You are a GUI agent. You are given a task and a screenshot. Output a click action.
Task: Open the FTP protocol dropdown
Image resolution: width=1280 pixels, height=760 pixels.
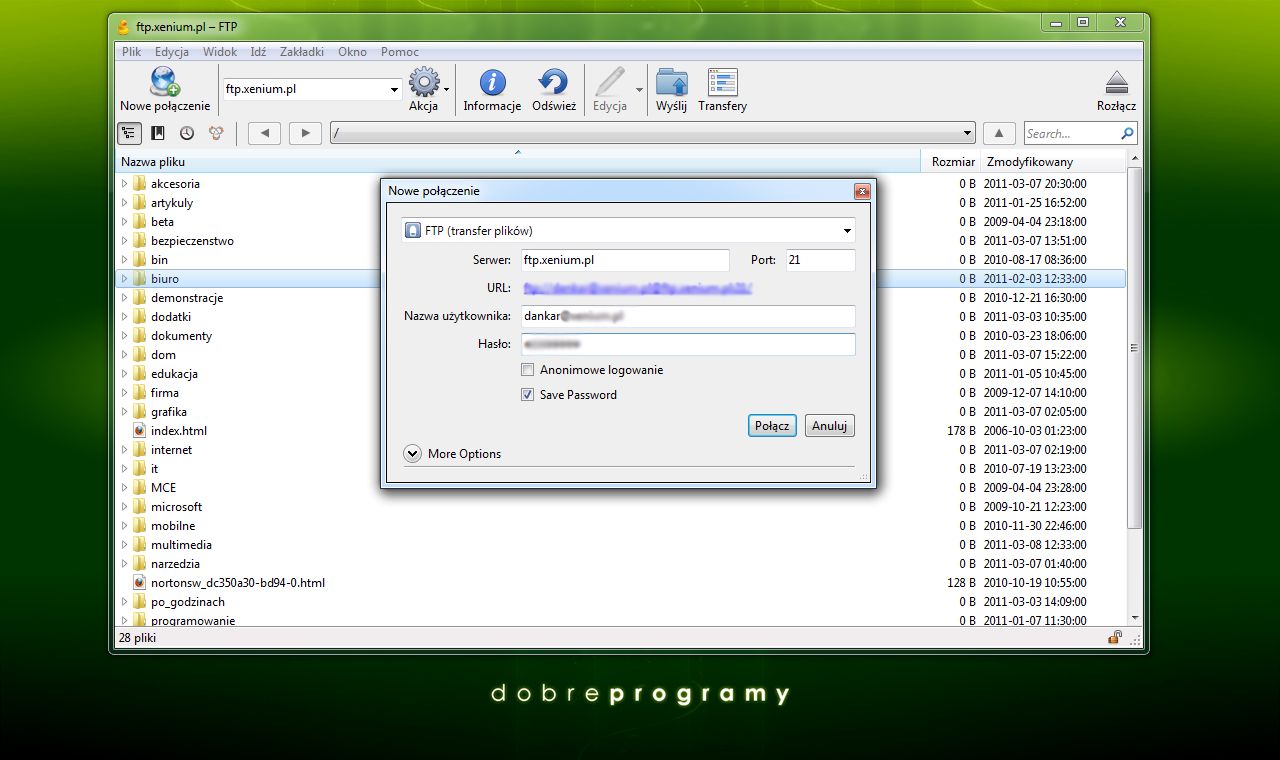tap(628, 230)
